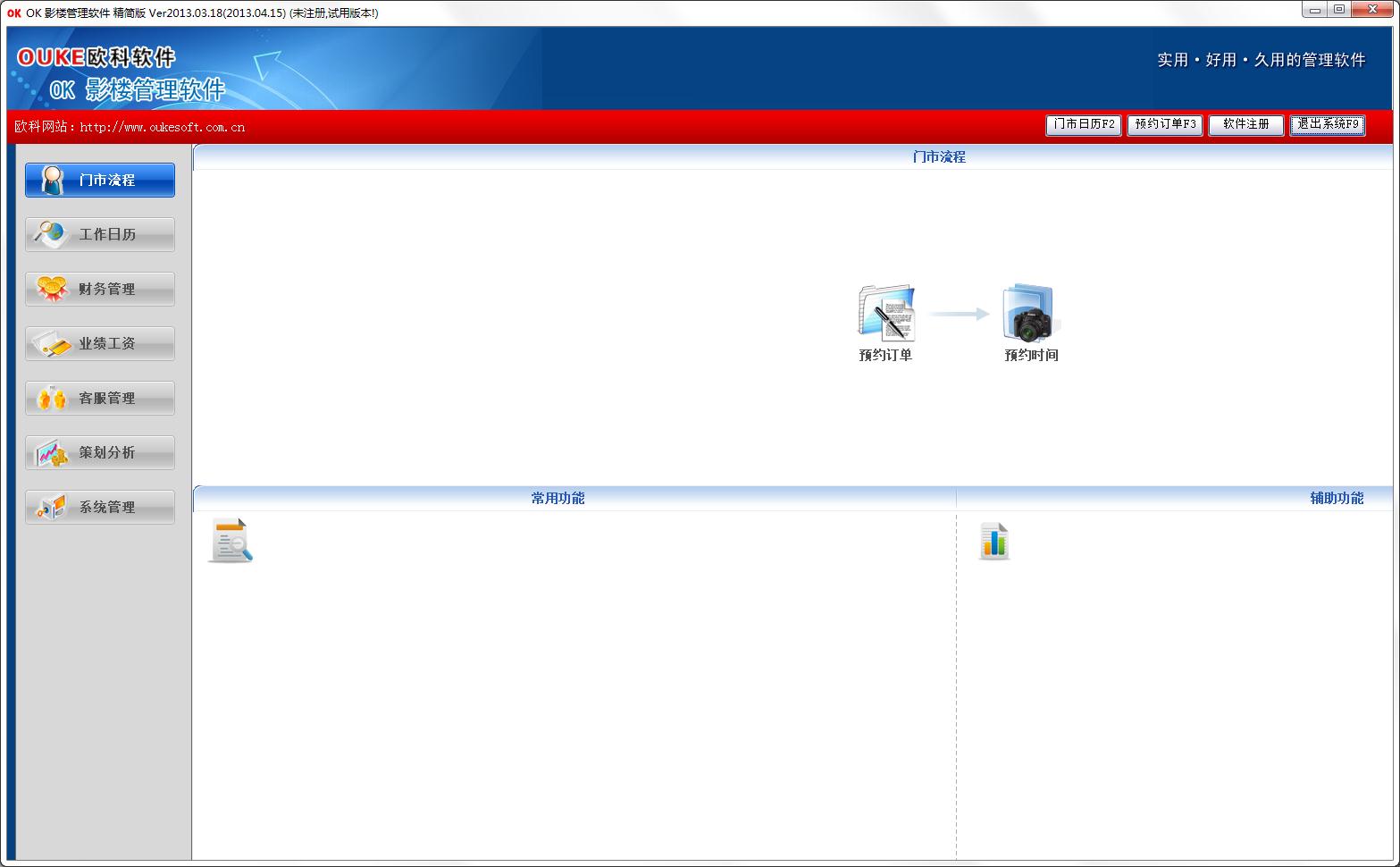Select 门市流程 in the sidebar
The image size is (1400, 867).
tap(100, 180)
